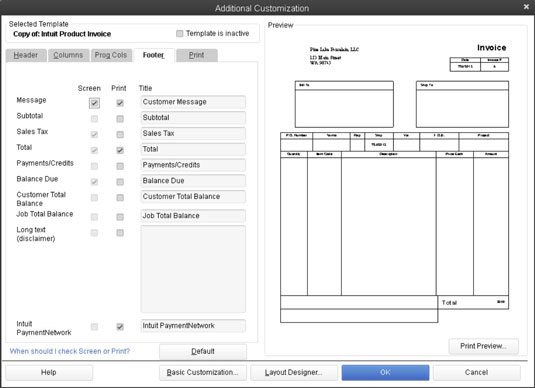
Task: Edit the Sales Tax title field
Action: 193,133
